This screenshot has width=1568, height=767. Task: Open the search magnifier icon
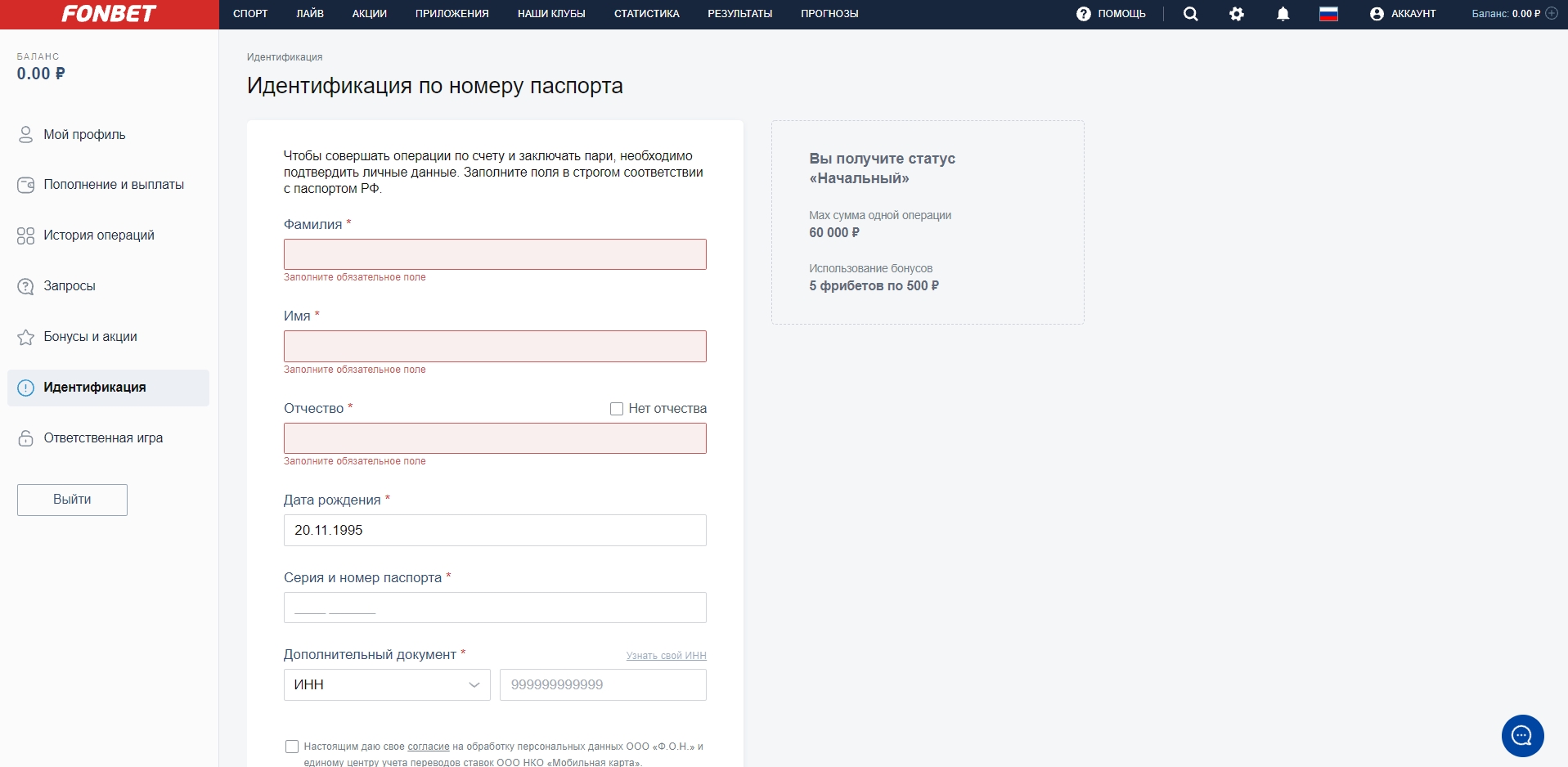point(1191,14)
